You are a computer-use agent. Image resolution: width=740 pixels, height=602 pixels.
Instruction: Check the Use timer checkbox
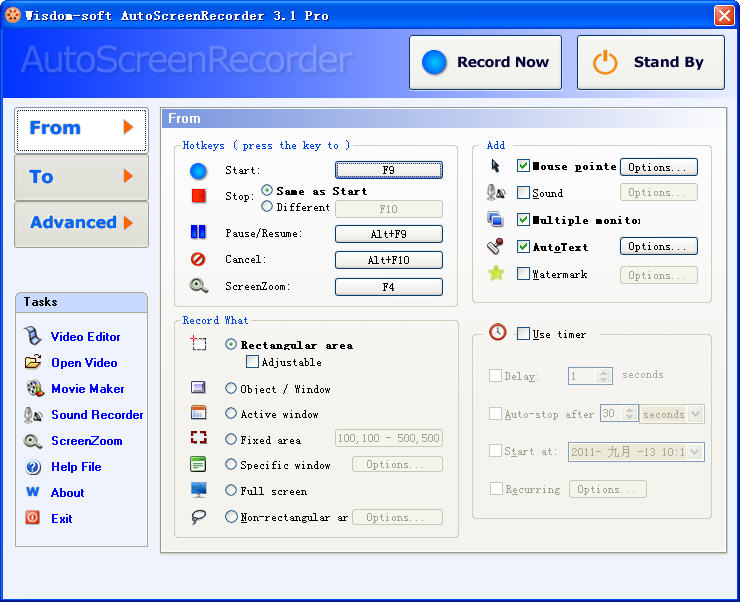point(523,334)
